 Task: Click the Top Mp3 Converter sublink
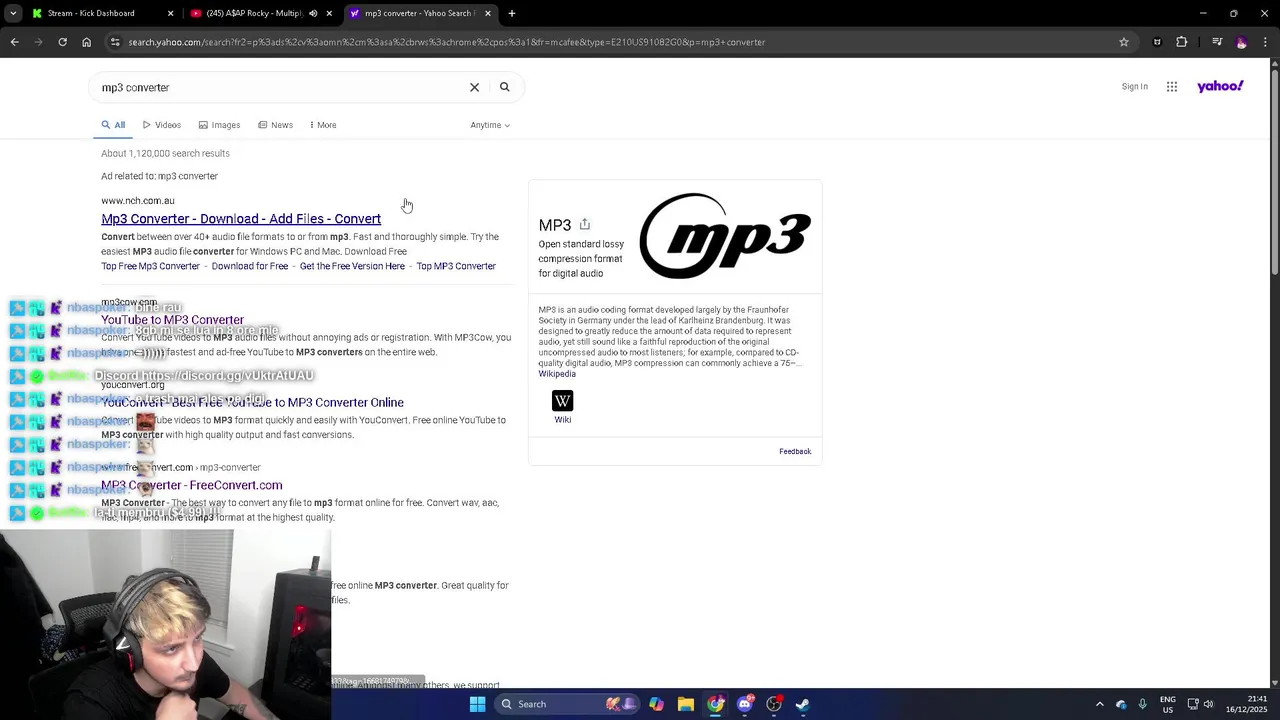[x=456, y=266]
